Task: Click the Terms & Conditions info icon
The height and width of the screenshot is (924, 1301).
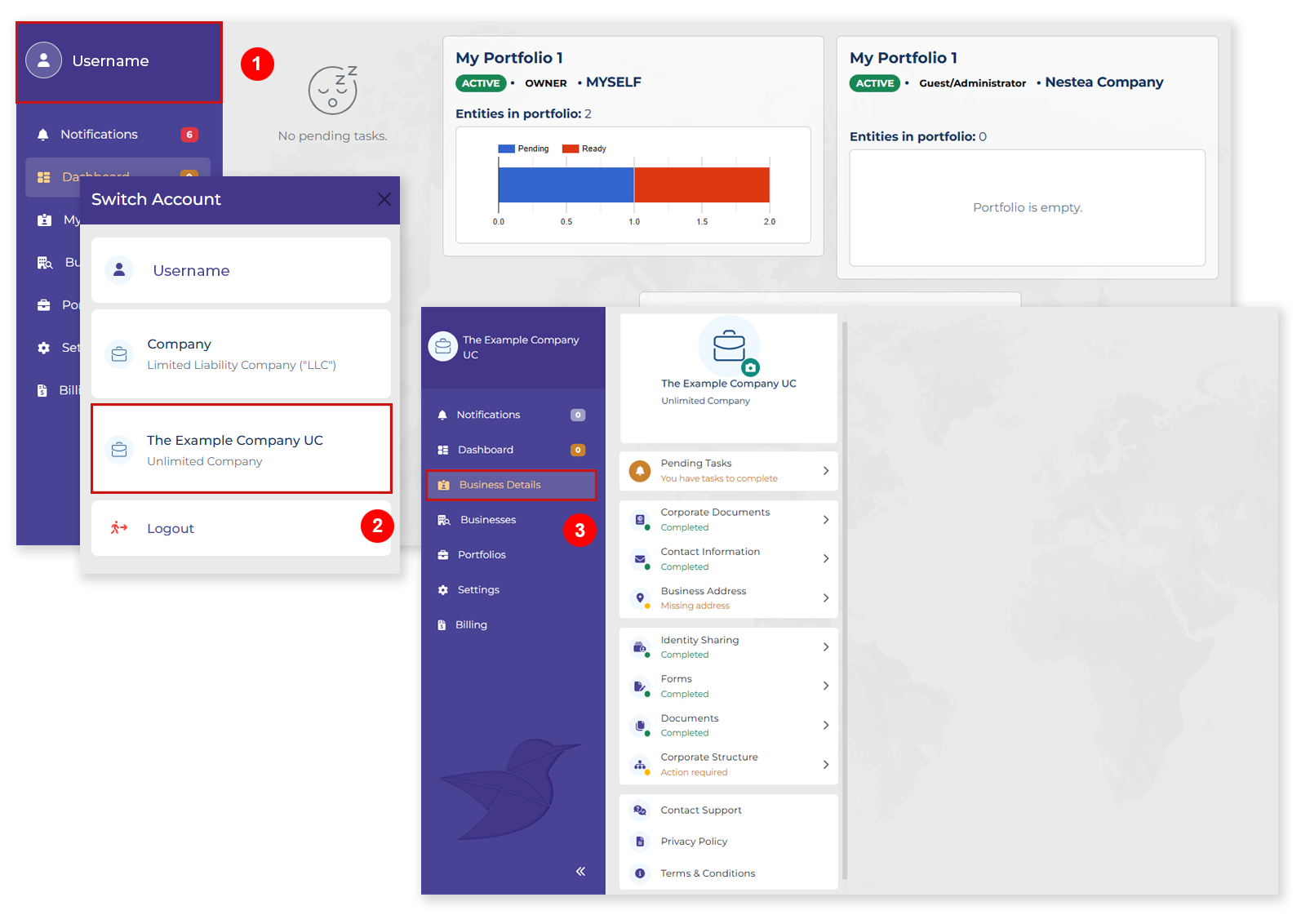Action: pyautogui.click(x=640, y=873)
